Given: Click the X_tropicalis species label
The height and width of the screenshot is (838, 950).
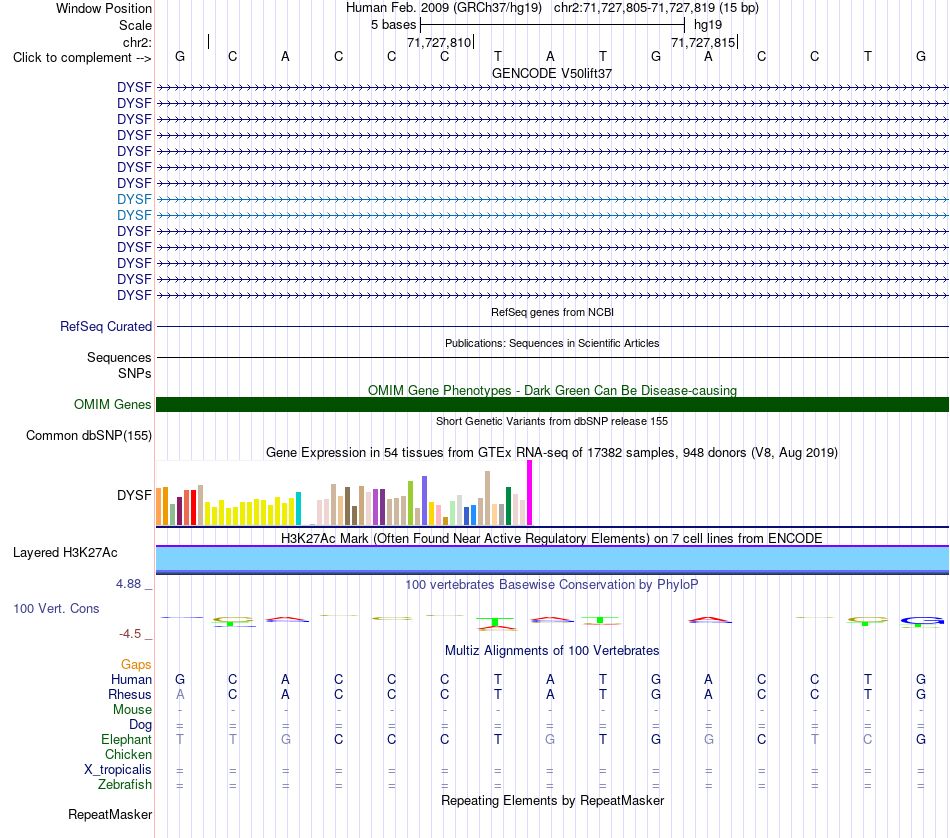Looking at the screenshot, I should click(x=118, y=770).
